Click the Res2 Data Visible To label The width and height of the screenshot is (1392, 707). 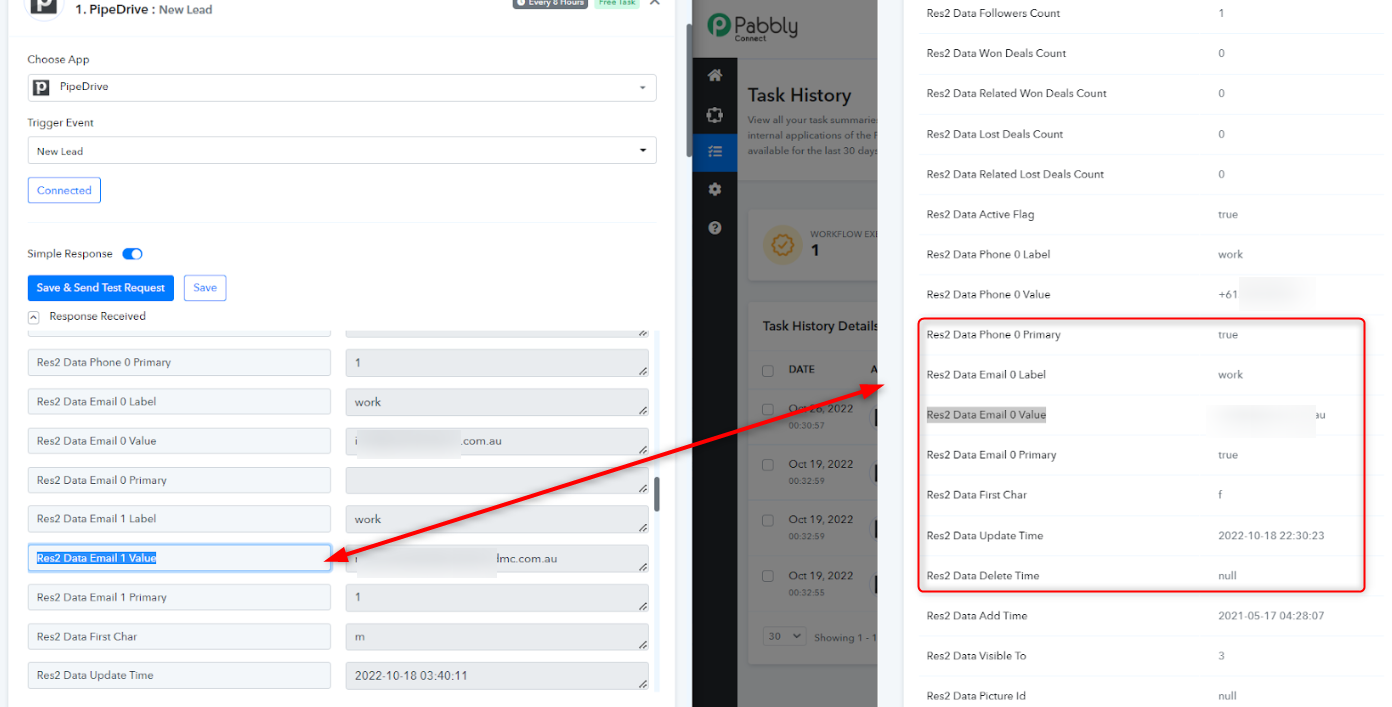point(976,656)
